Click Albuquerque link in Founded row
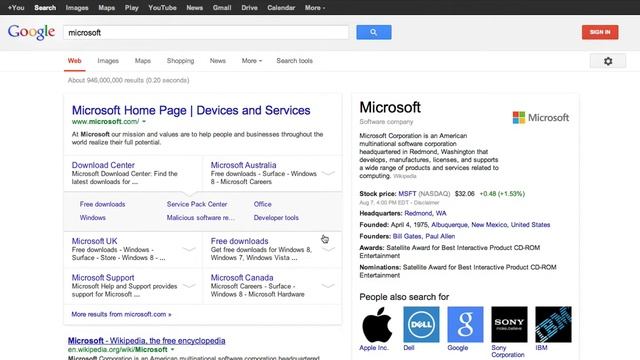The height and width of the screenshot is (360, 640). pyautogui.click(x=449, y=224)
